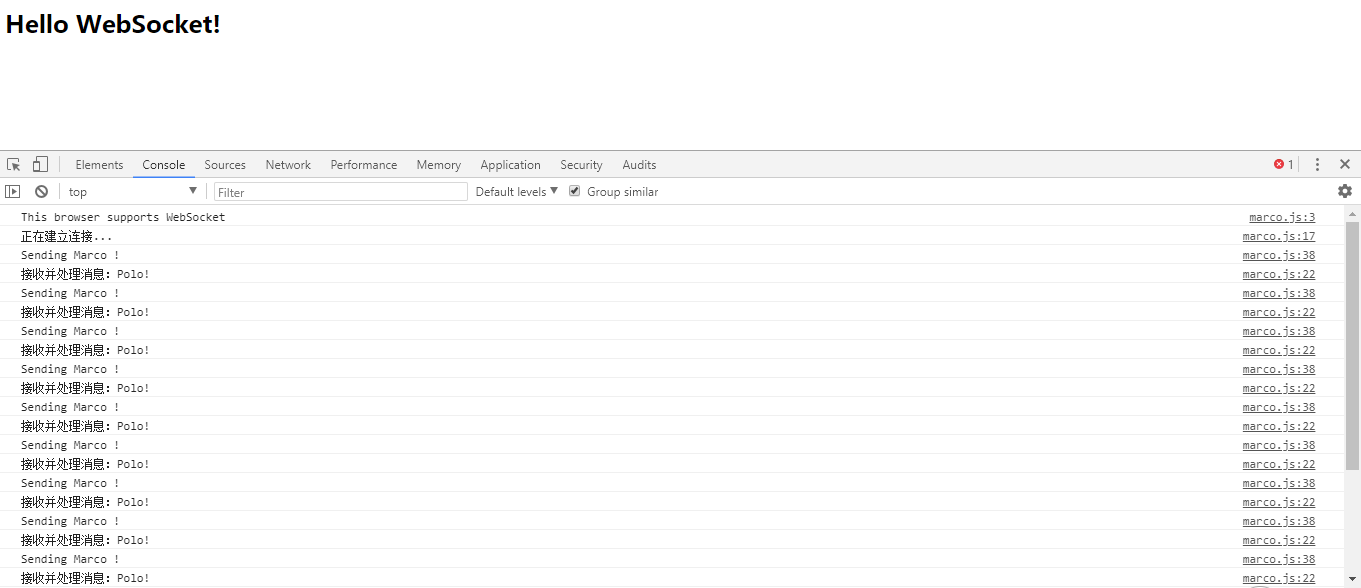Open the Application tab
Viewport: 1361px width, 588px height.
(x=510, y=165)
